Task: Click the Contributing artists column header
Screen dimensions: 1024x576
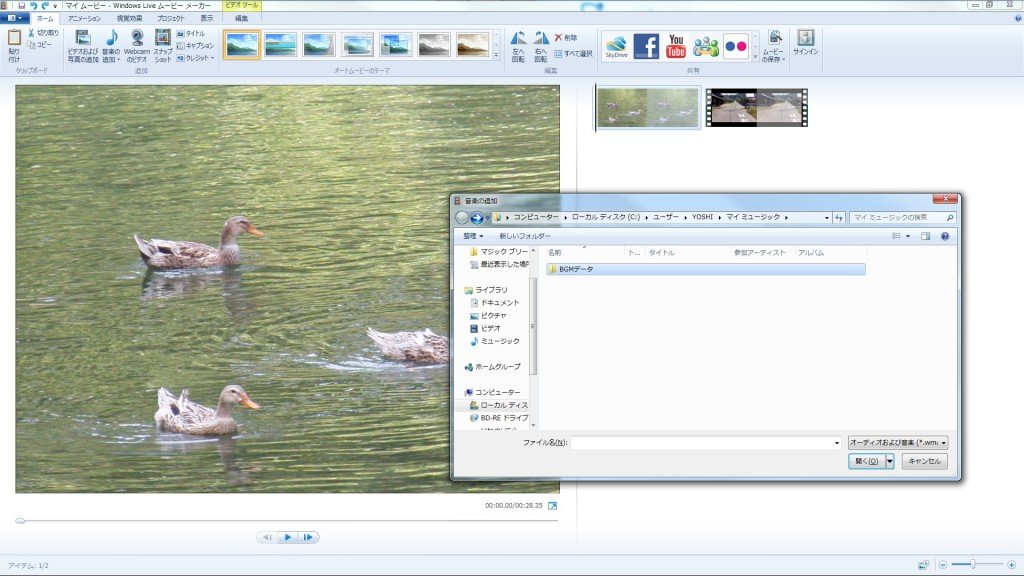Action: coord(760,252)
